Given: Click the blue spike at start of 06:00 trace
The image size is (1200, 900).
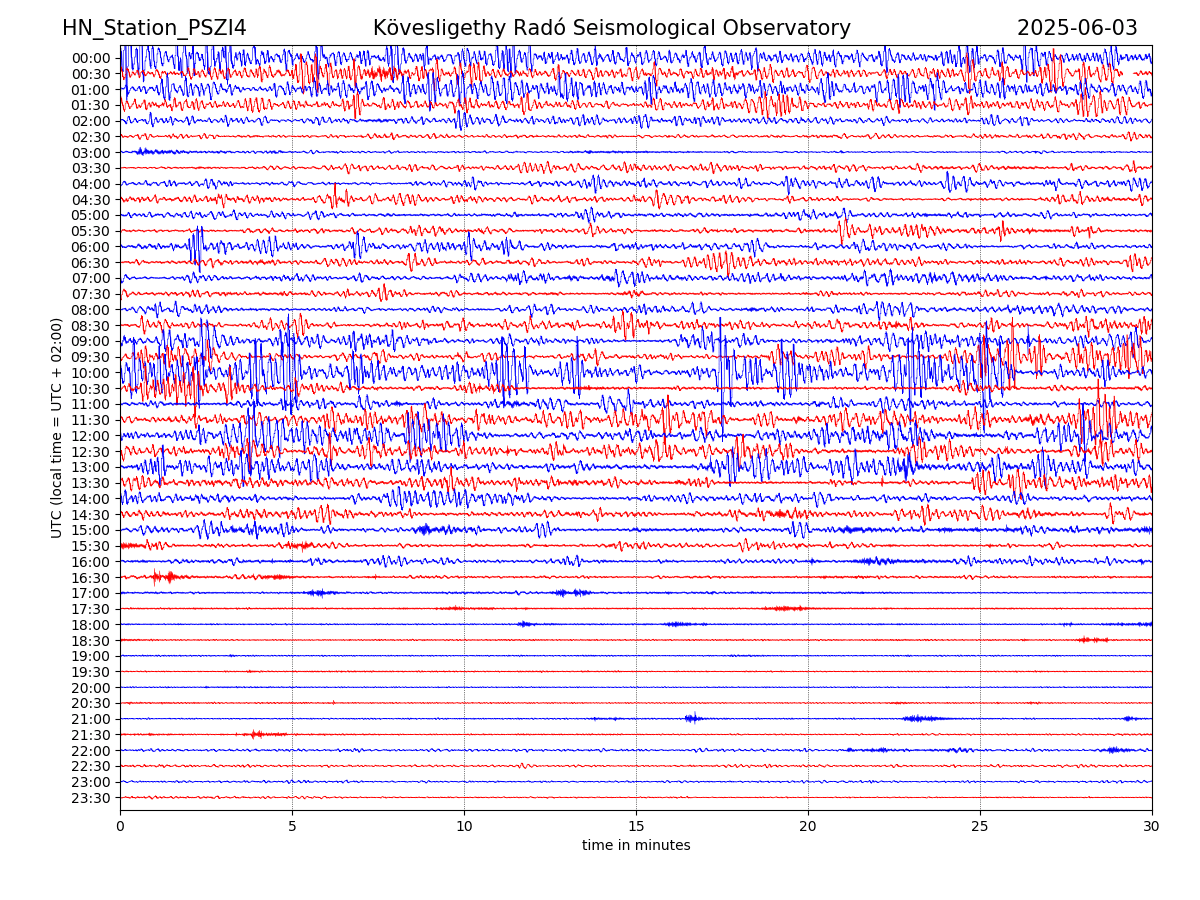Looking at the screenshot, I should [196, 246].
